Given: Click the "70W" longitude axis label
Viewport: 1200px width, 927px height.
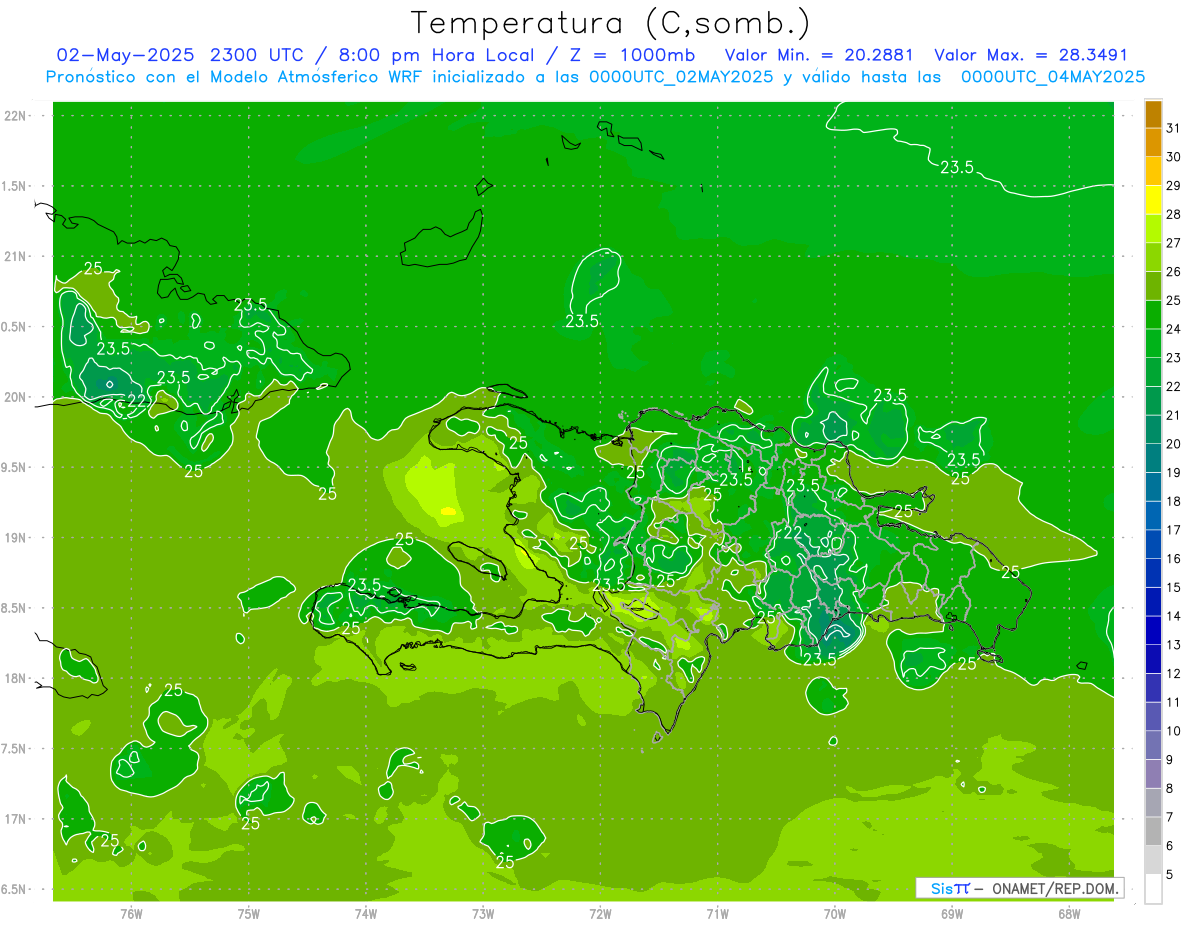Looking at the screenshot, I should (x=835, y=914).
